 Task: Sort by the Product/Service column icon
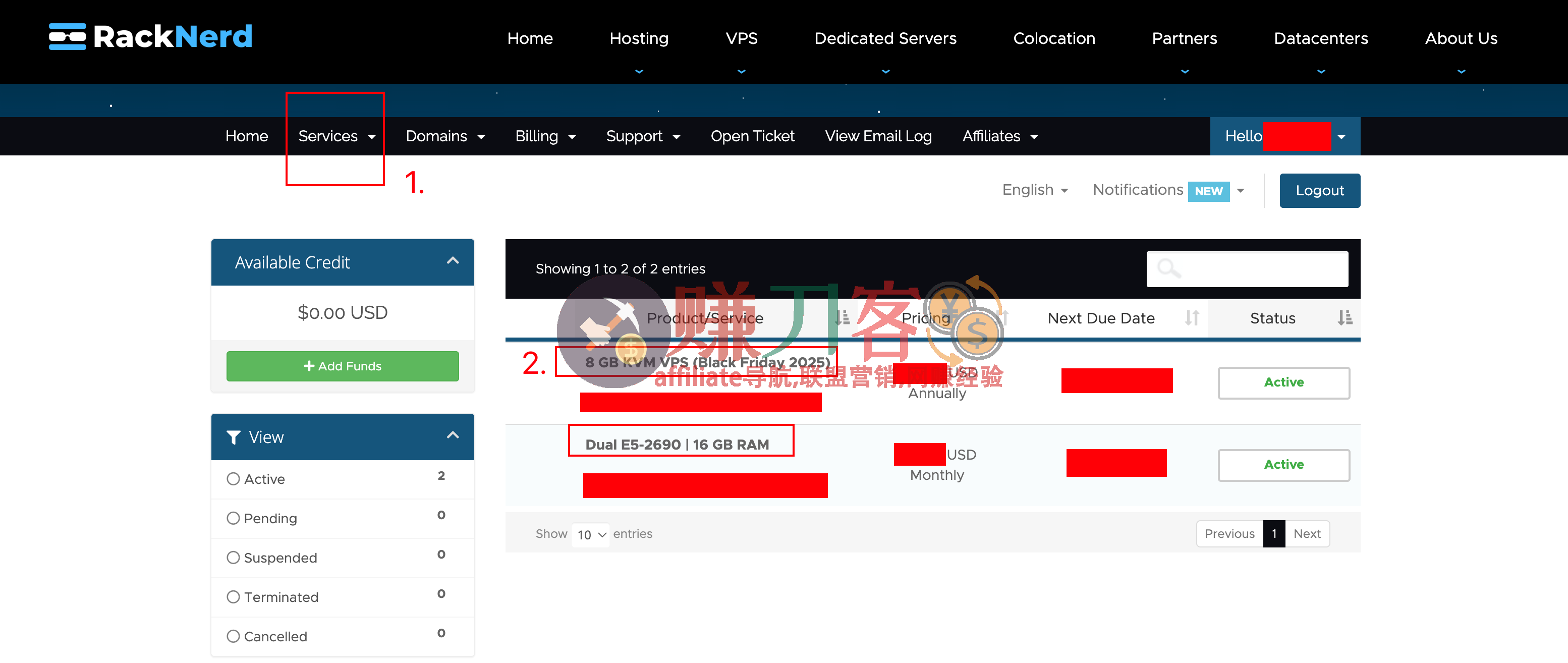coord(843,318)
